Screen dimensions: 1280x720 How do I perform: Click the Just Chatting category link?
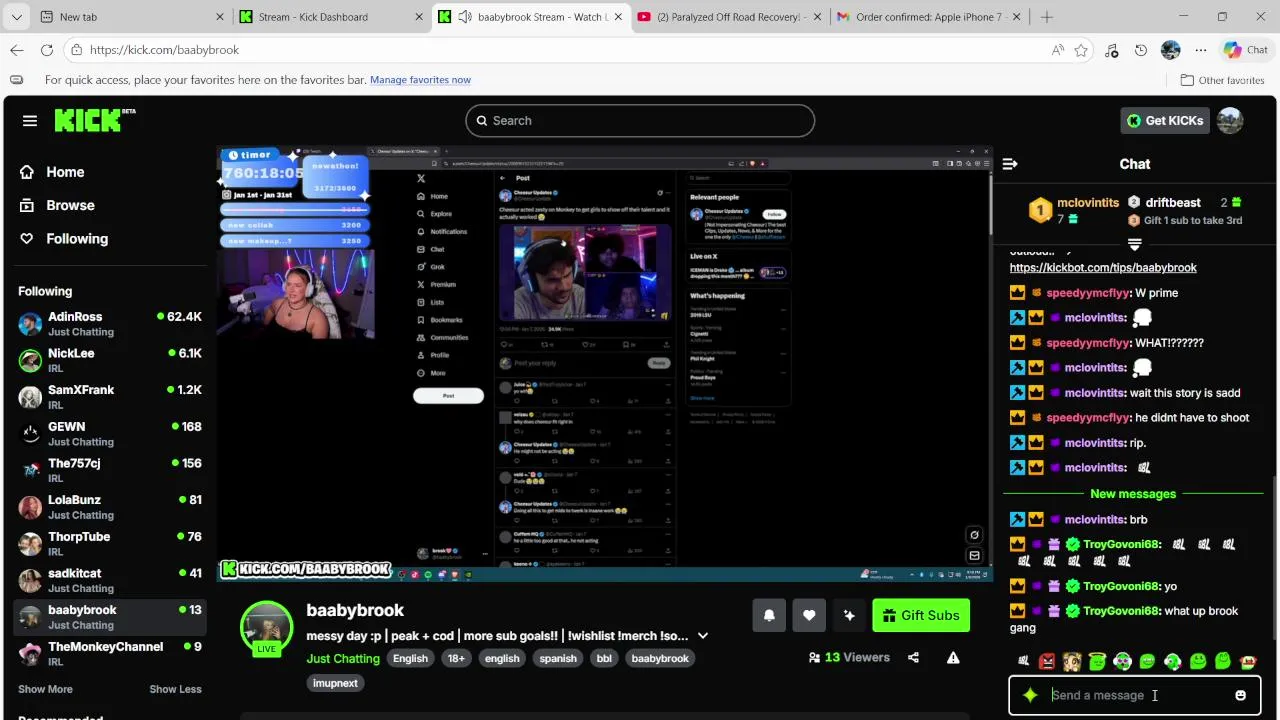[343, 658]
